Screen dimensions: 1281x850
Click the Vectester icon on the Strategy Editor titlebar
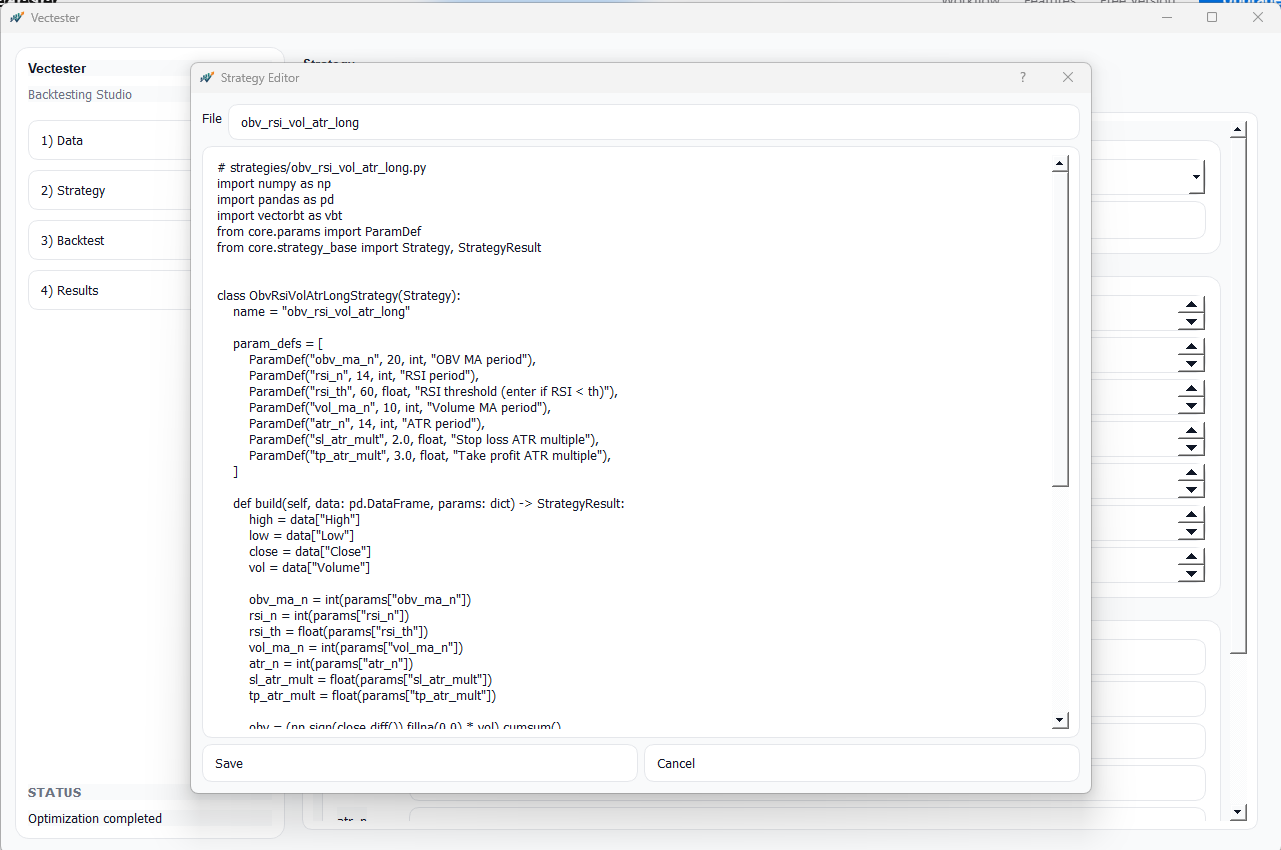[x=207, y=77]
